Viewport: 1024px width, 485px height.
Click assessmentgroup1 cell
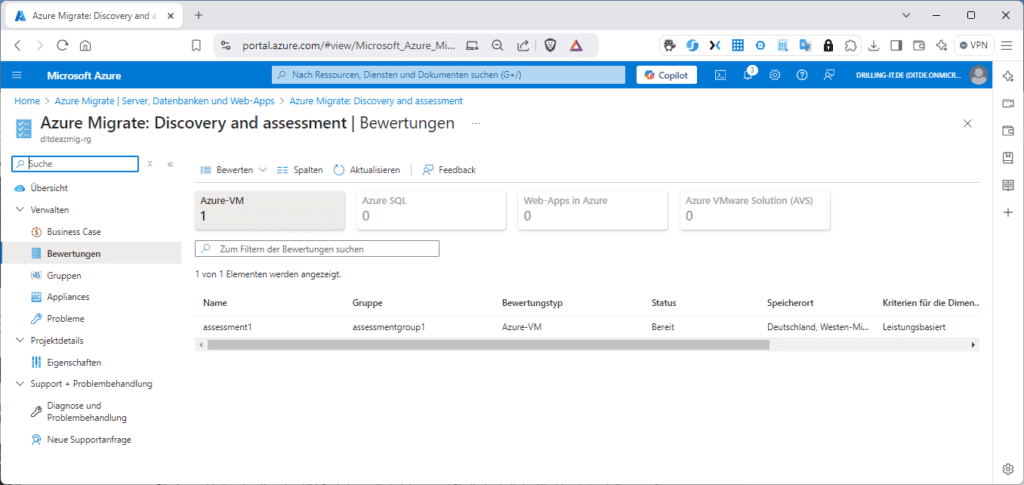click(389, 326)
